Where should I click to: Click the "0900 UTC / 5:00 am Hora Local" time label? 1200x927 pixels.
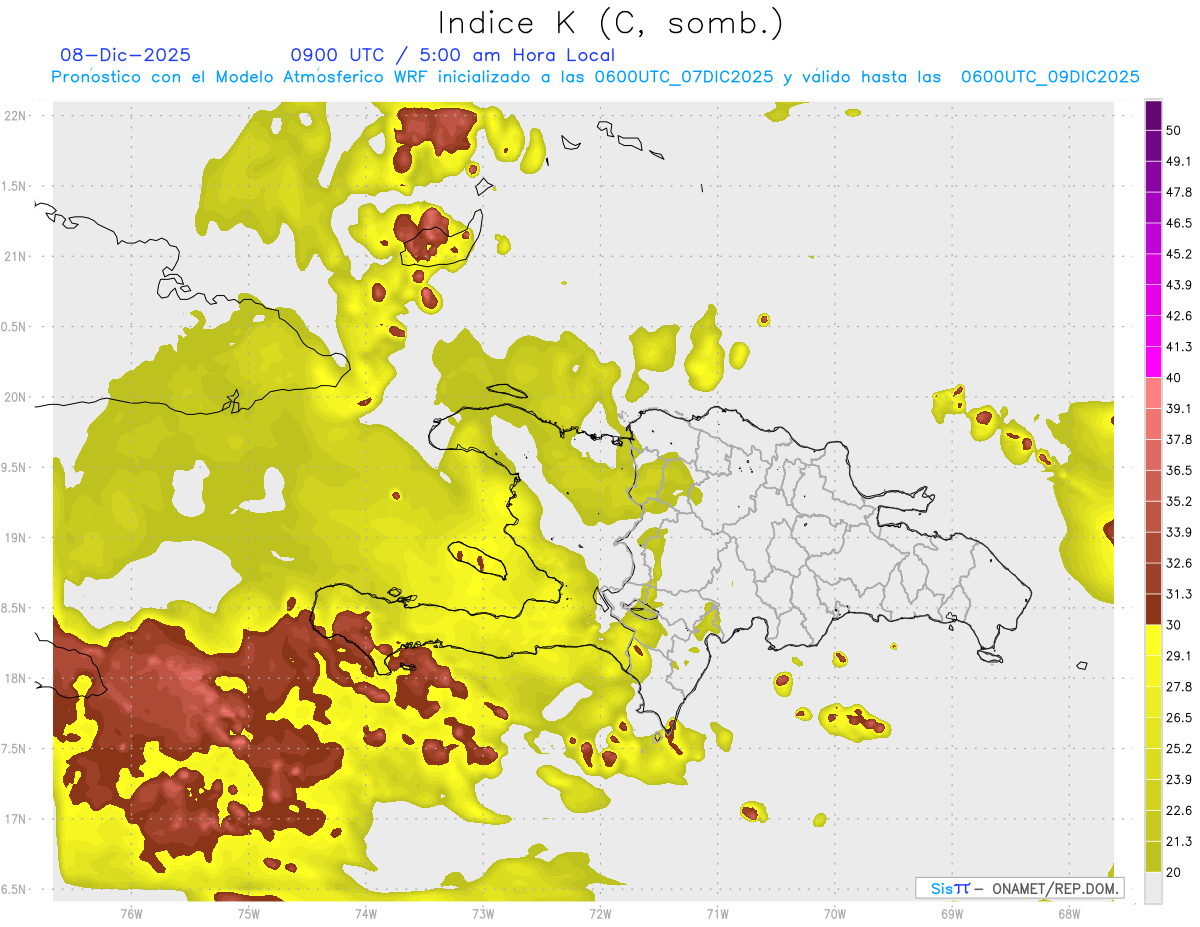452,55
